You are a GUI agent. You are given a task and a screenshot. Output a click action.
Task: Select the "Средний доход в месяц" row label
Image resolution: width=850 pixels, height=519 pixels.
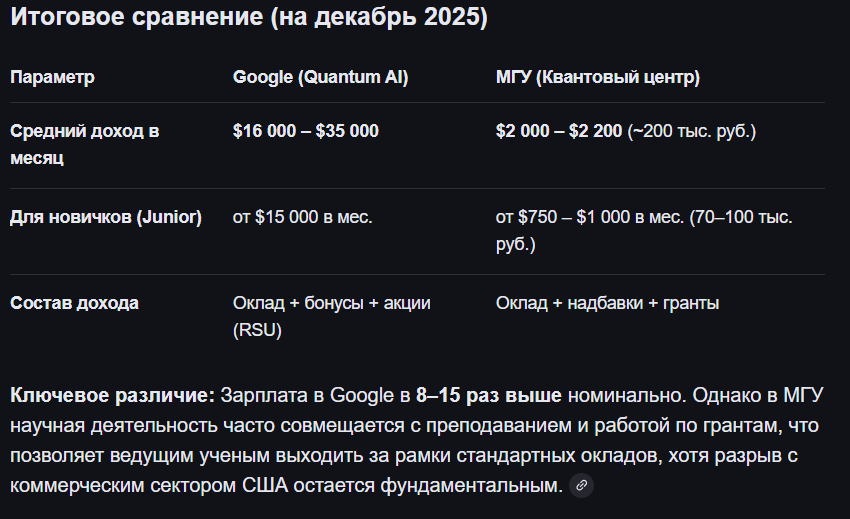click(85, 144)
